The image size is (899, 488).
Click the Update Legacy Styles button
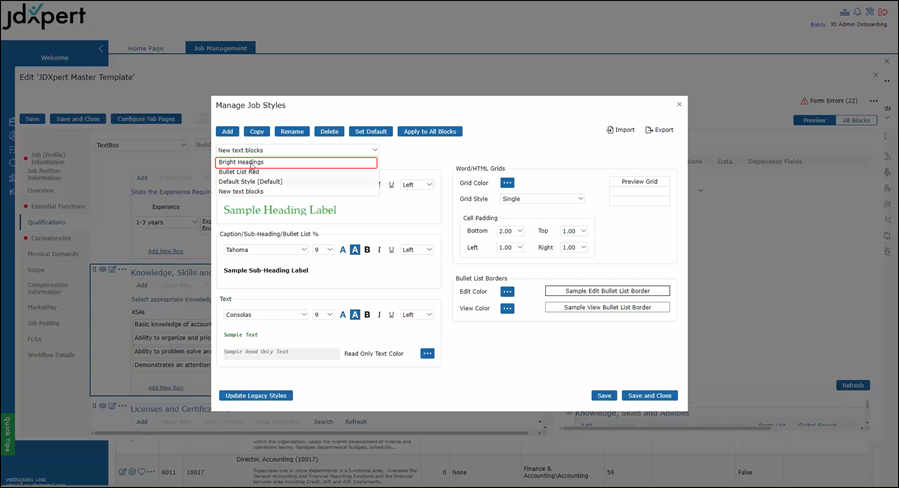click(x=256, y=395)
